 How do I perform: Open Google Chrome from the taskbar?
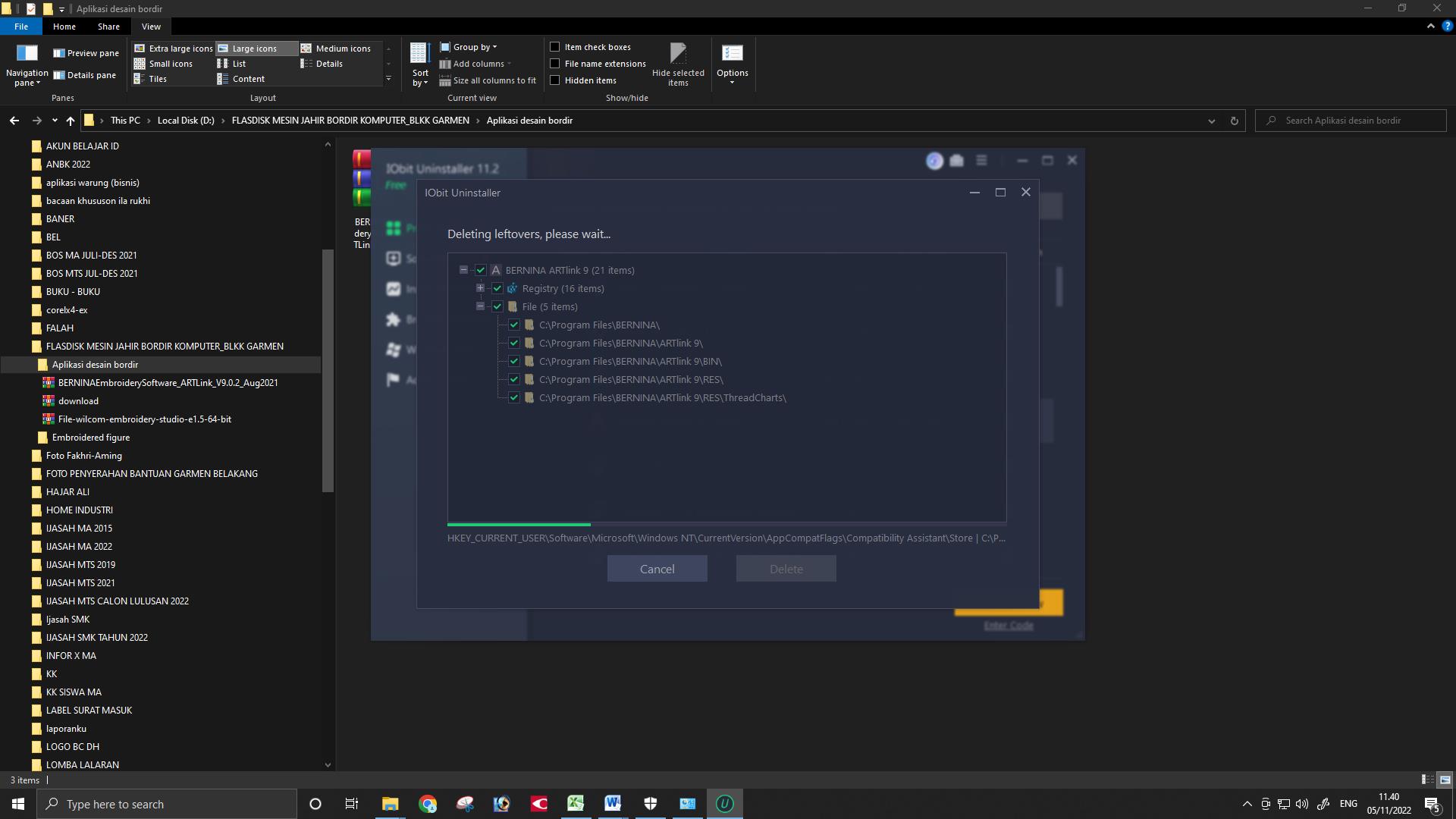[x=428, y=804]
